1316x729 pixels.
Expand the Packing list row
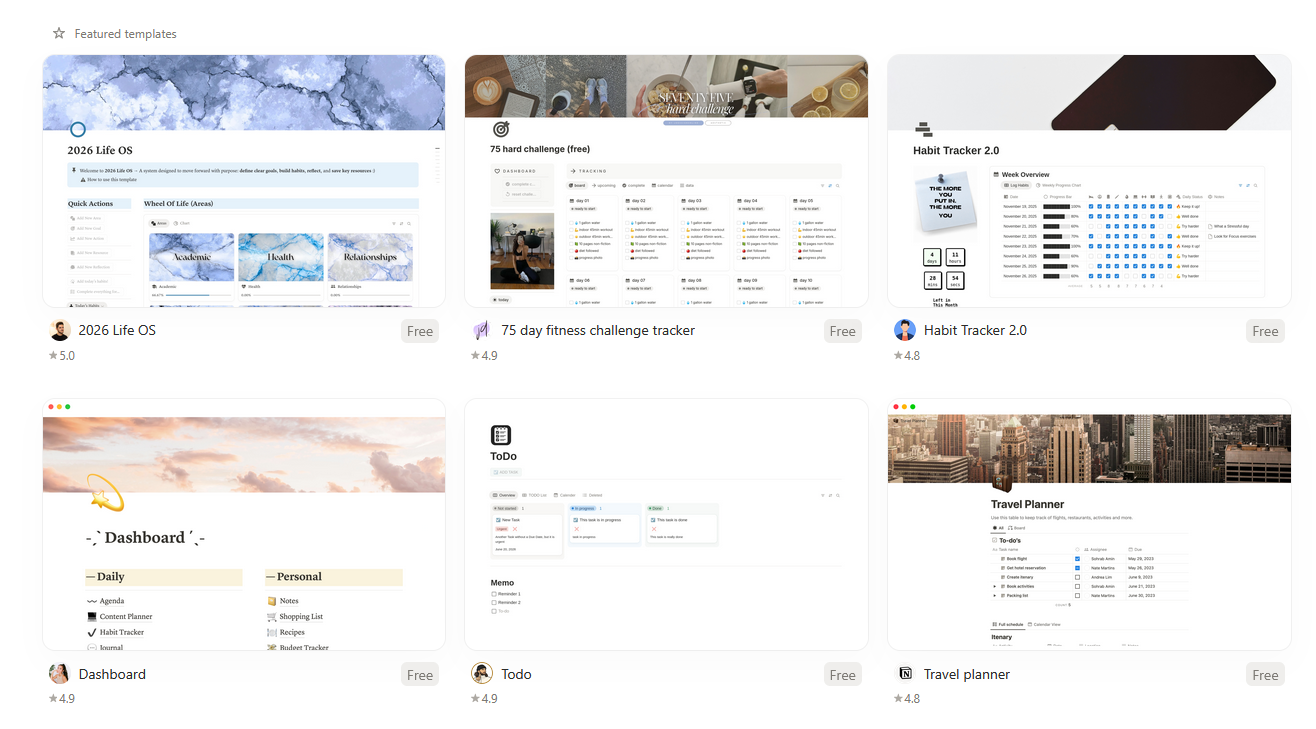pos(994,596)
